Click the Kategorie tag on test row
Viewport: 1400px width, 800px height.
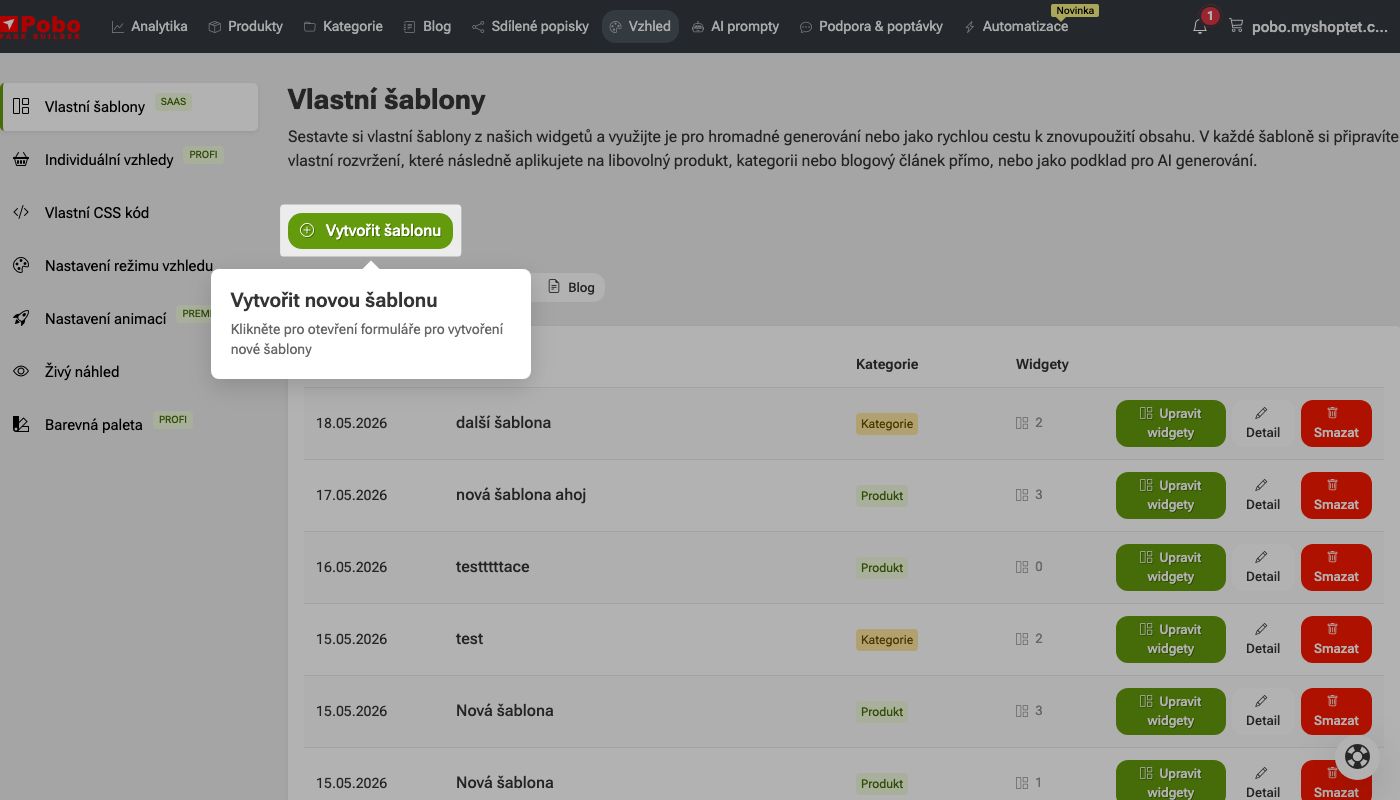coord(886,640)
